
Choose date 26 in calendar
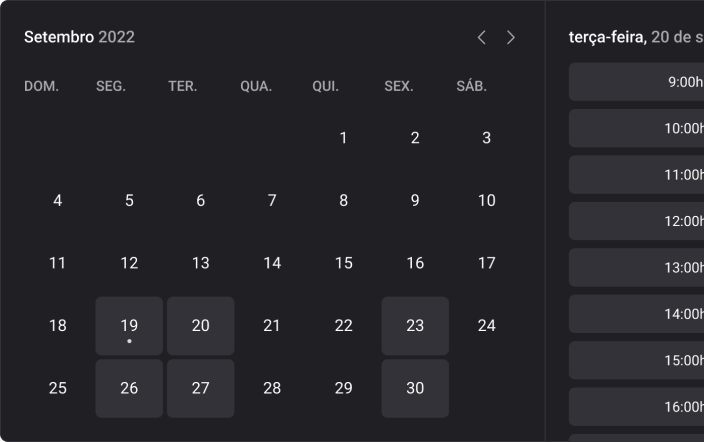coord(129,388)
